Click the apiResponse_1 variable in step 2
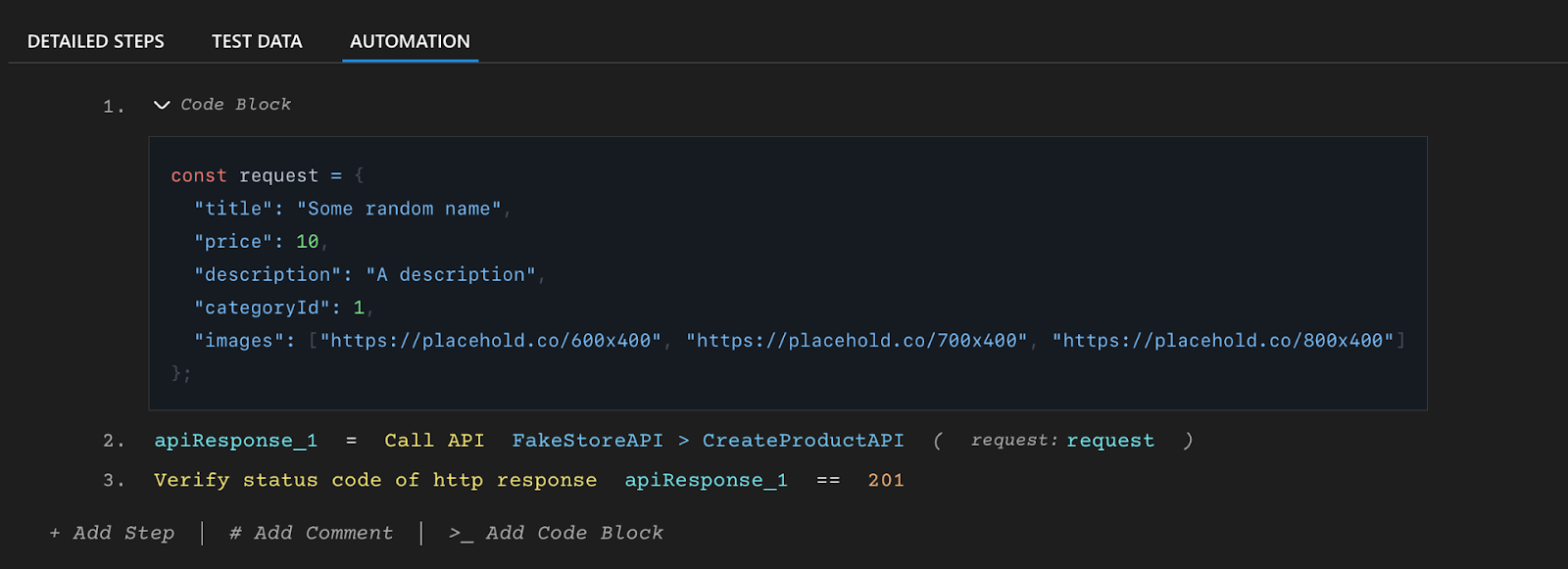This screenshot has height=569, width=1568. pyautogui.click(x=235, y=441)
